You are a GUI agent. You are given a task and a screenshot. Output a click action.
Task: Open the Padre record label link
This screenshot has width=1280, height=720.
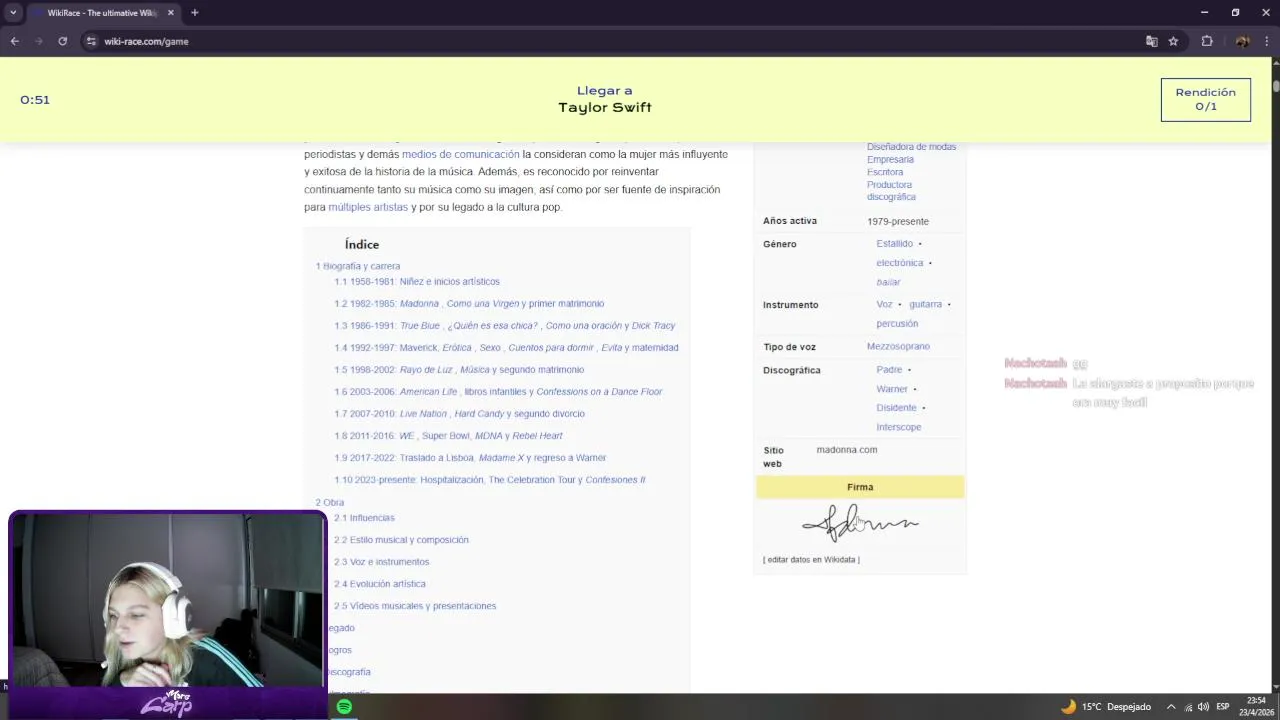coord(889,370)
